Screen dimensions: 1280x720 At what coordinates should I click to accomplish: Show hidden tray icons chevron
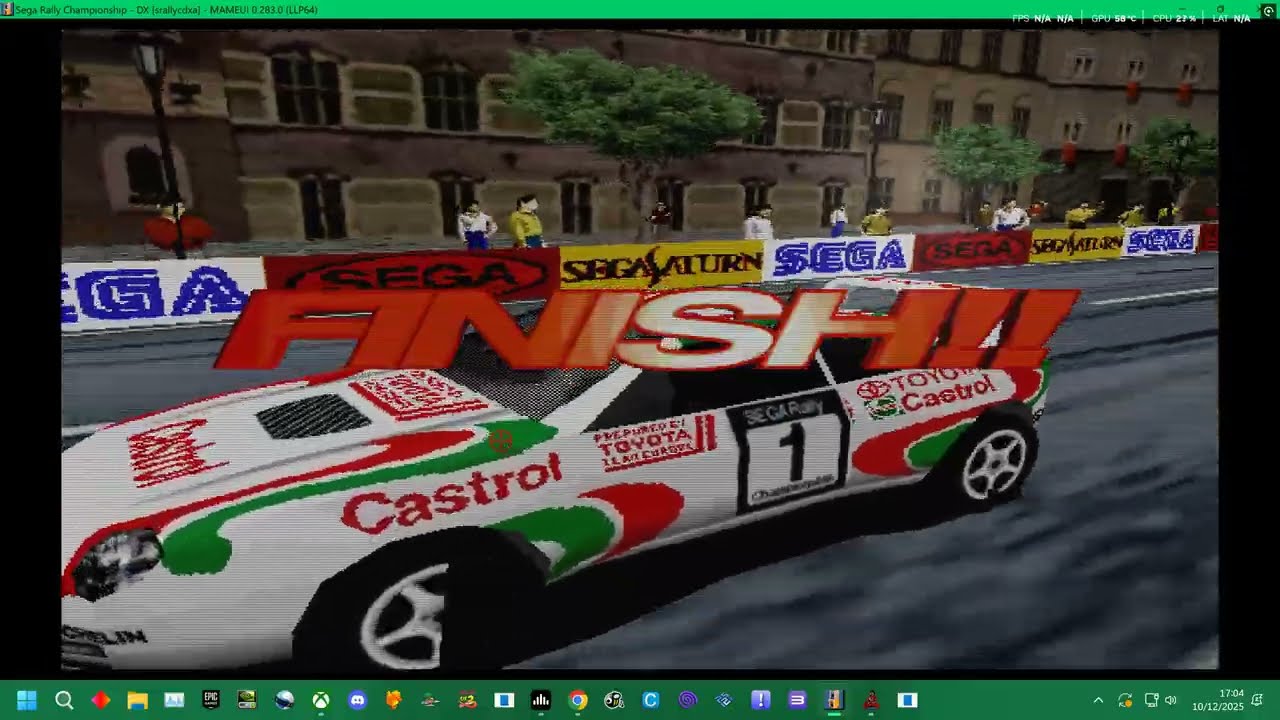click(1098, 700)
